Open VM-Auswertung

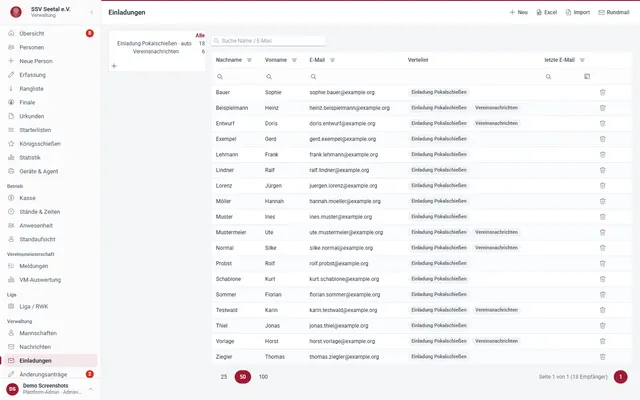50,280
